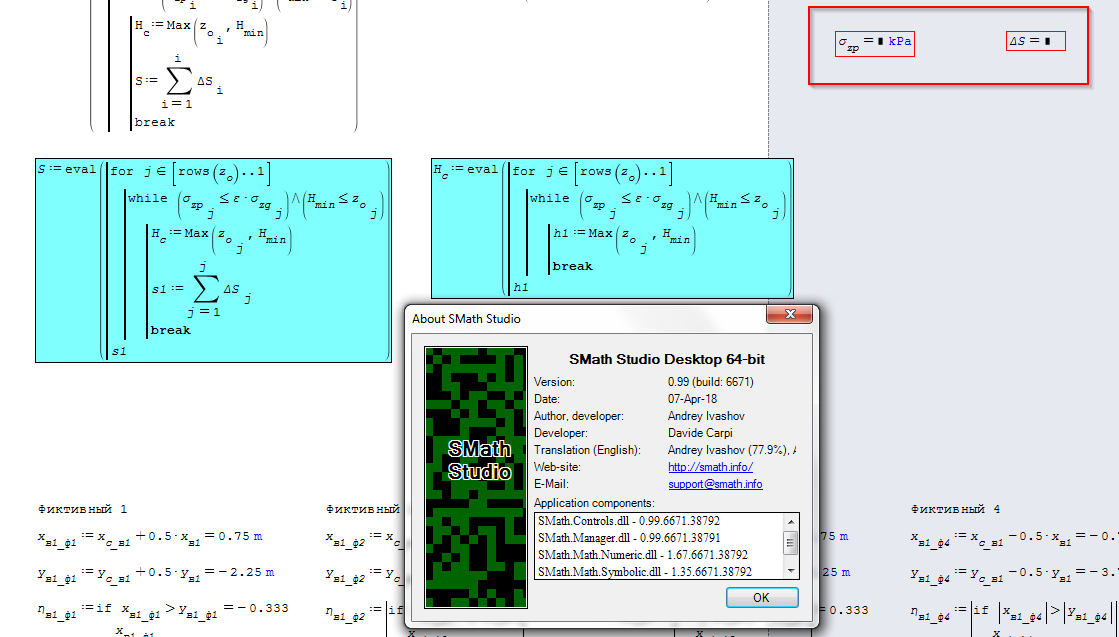
Task: Click the σ_zp kPa result placeholder
Action: point(874,42)
